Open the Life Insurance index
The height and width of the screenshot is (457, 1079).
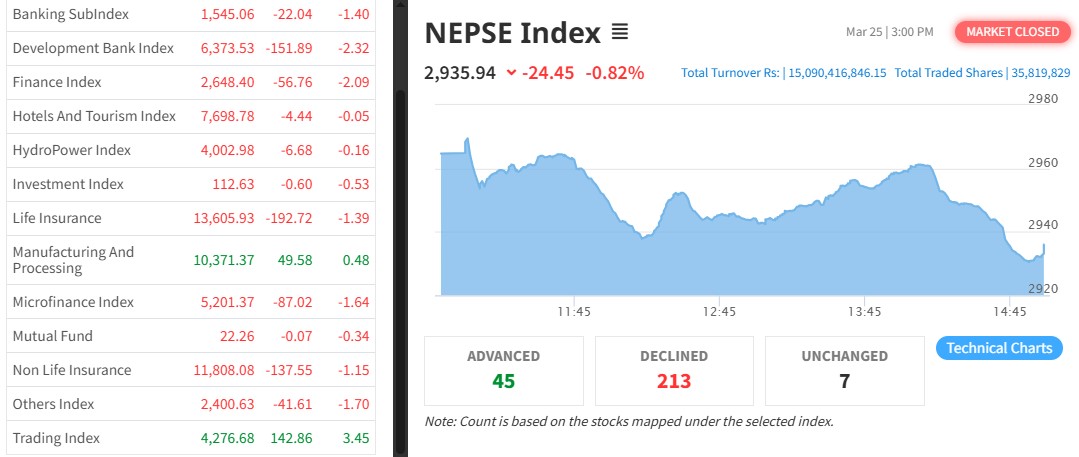57,218
